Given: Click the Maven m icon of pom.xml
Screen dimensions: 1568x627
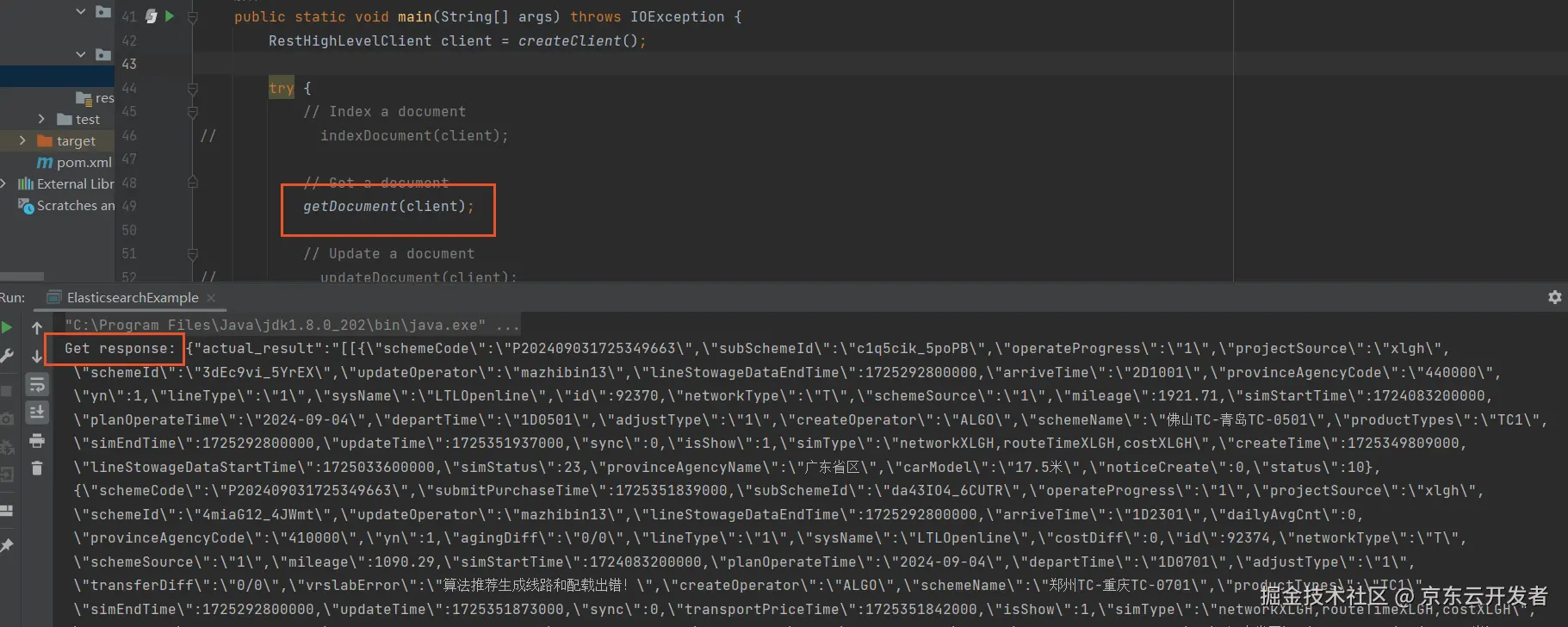Looking at the screenshot, I should 45,162.
